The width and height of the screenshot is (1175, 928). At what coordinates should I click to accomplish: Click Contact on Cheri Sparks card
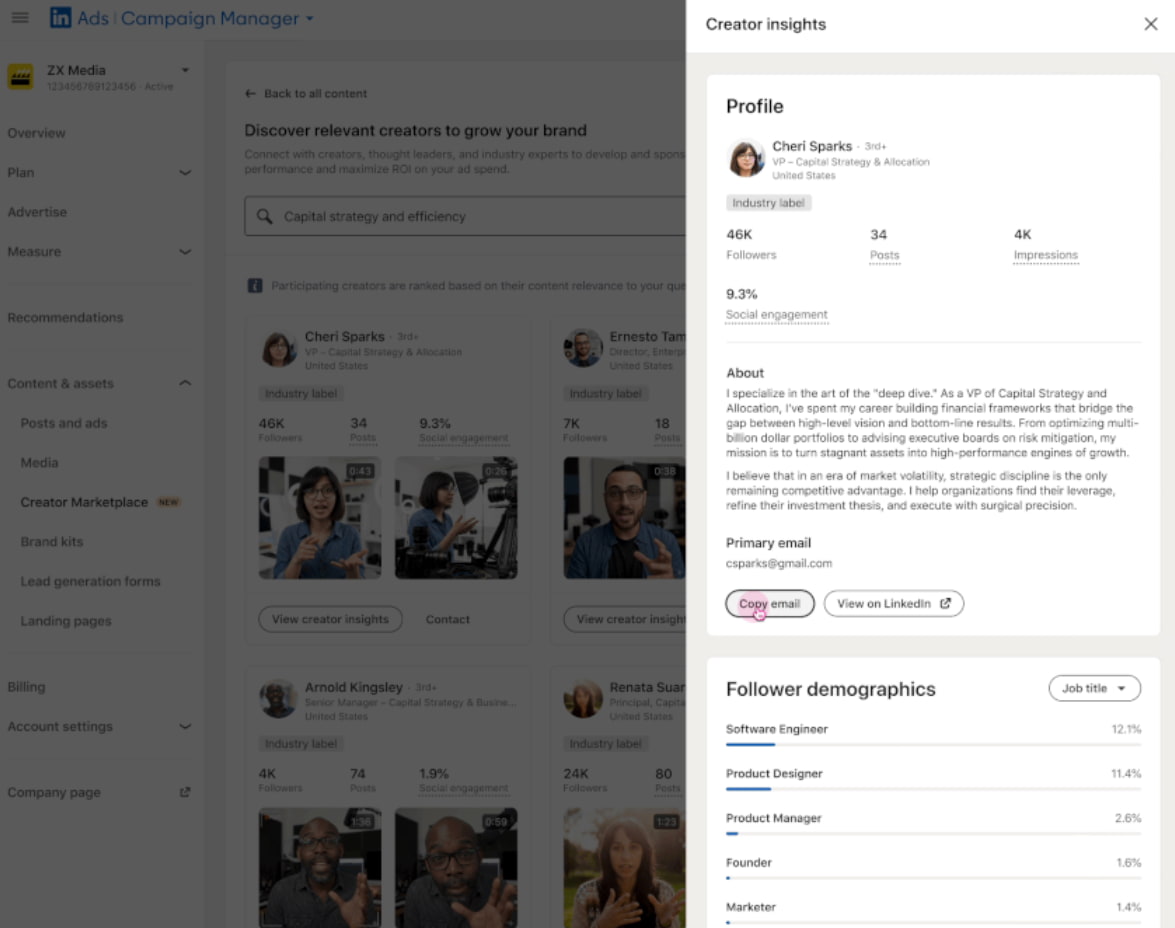pyautogui.click(x=447, y=619)
